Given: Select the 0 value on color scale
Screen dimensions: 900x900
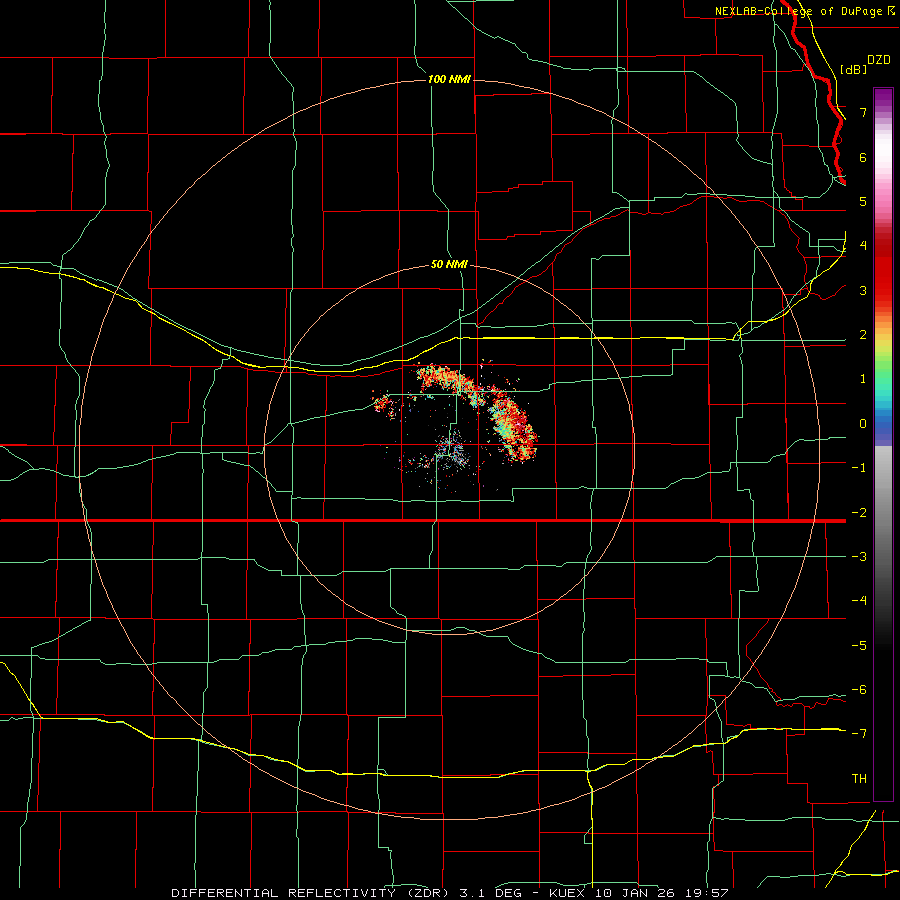Looking at the screenshot, I should [x=863, y=424].
